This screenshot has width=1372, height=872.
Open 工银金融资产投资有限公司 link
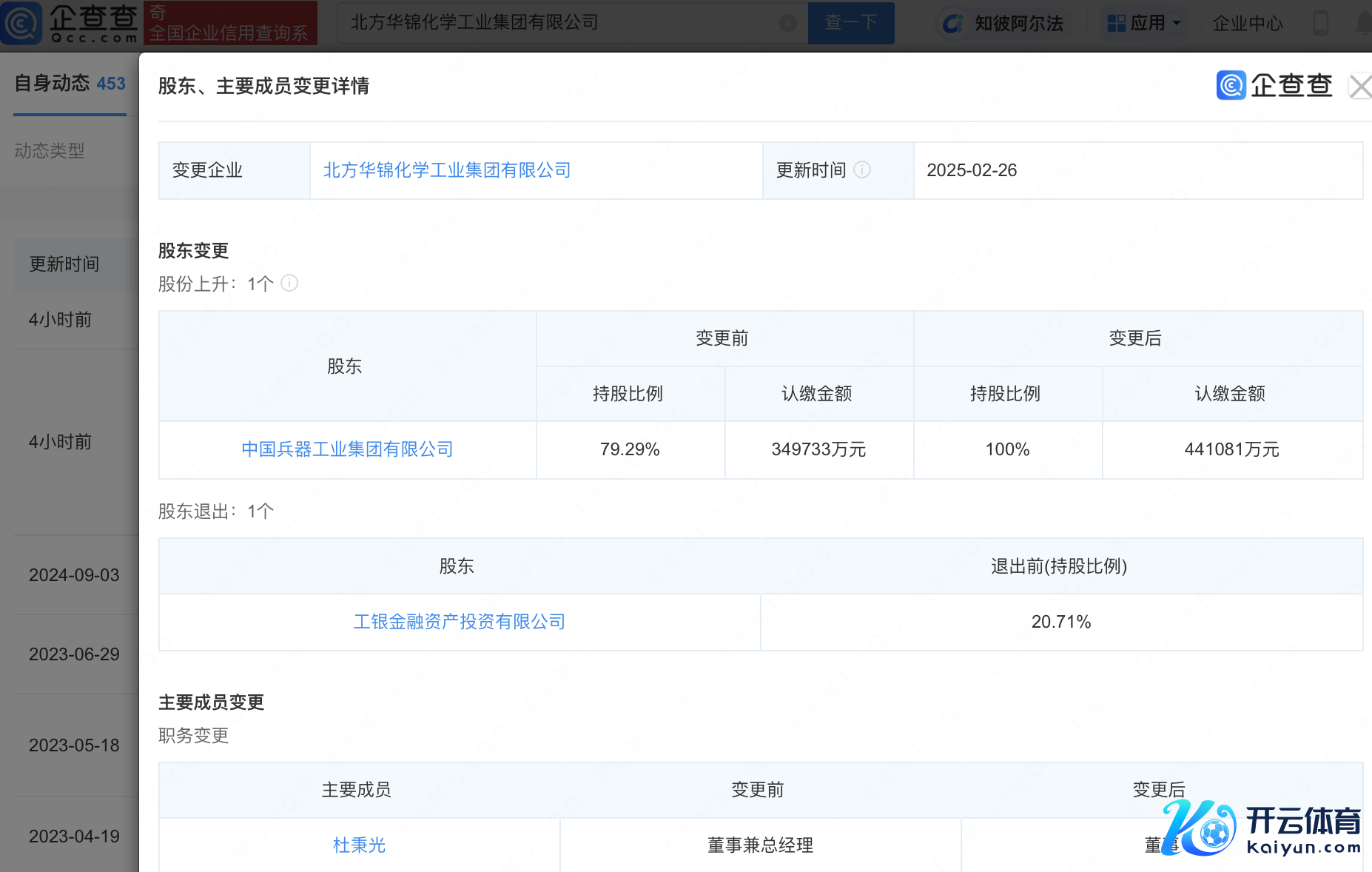[x=459, y=622]
